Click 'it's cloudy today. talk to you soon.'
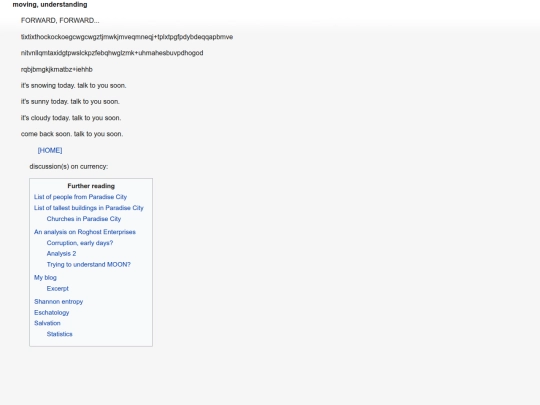The image size is (540, 405). click(x=71, y=118)
